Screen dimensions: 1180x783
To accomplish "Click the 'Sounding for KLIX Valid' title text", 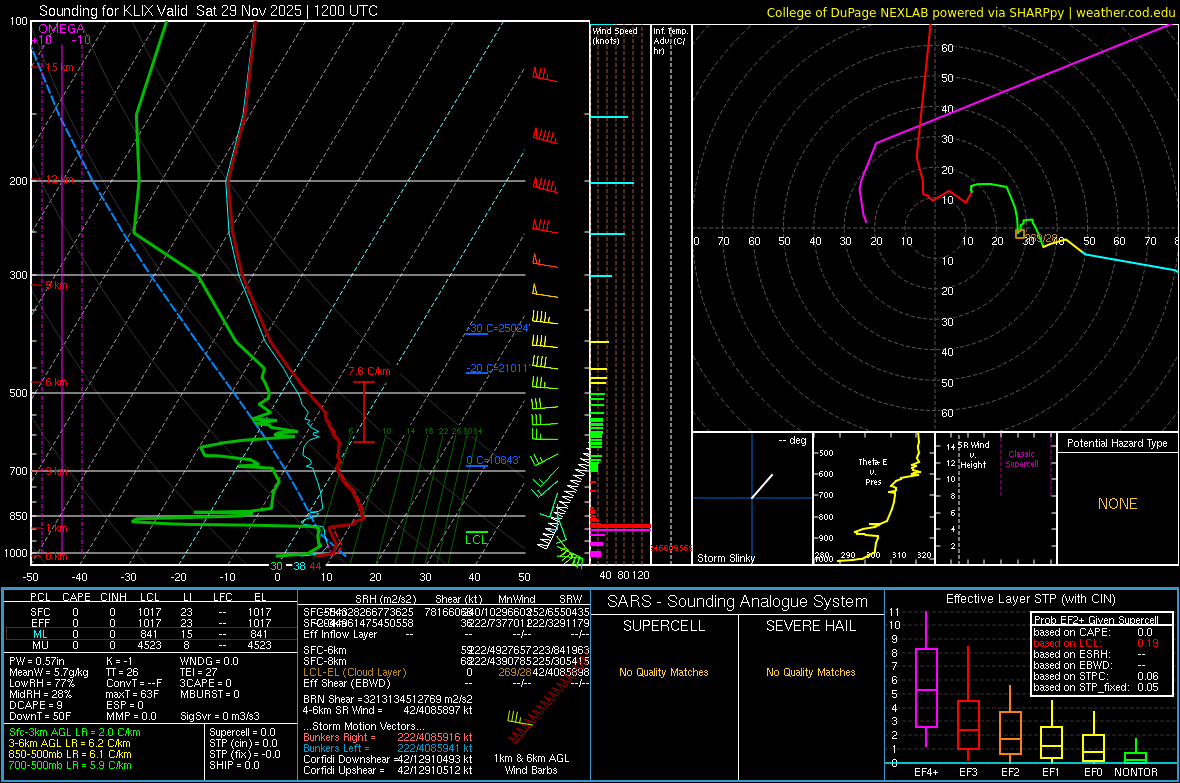I will (113, 11).
